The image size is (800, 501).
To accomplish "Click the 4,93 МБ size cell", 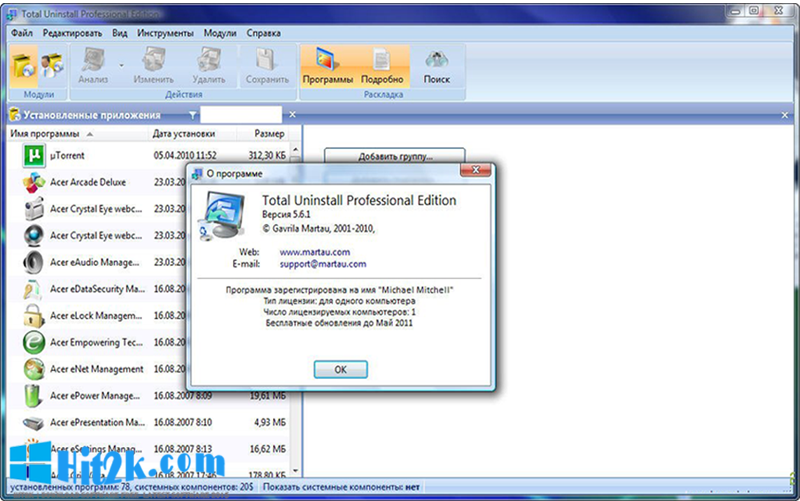I will (x=270, y=422).
